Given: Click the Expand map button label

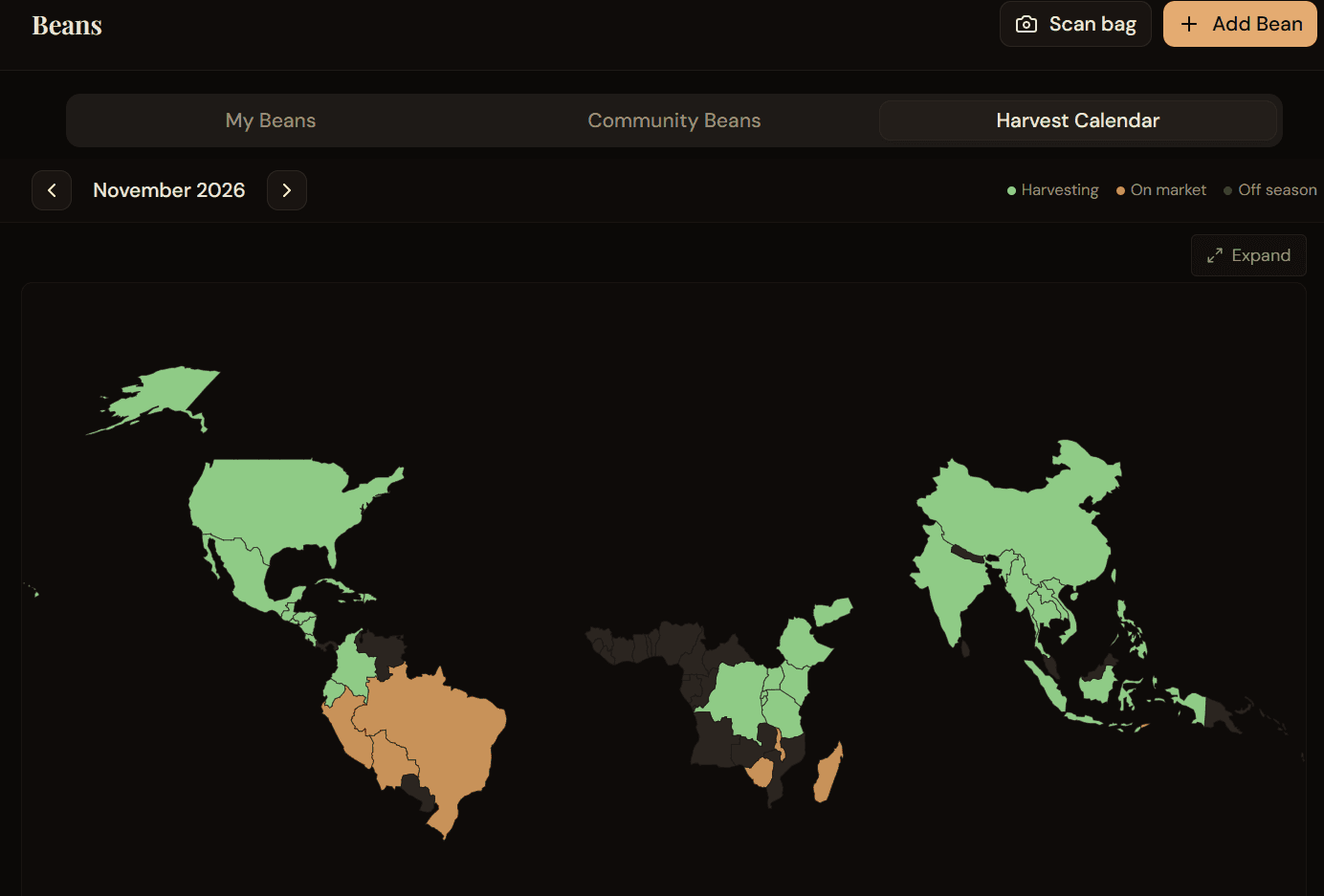Looking at the screenshot, I should (x=1261, y=255).
